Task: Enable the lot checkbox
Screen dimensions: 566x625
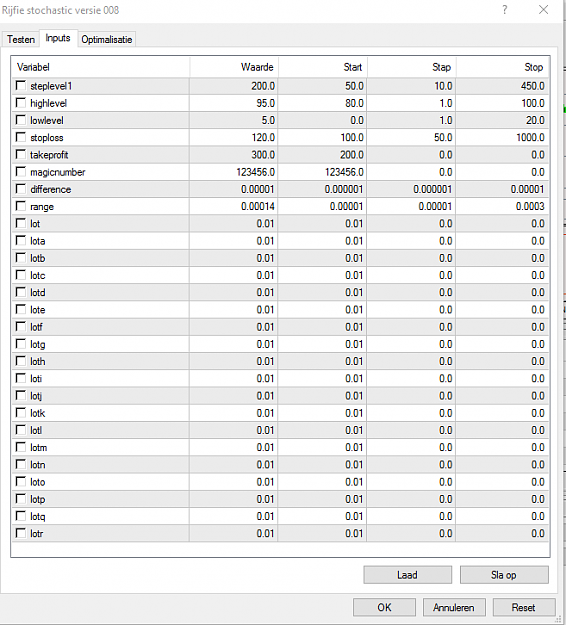Action: pyautogui.click(x=21, y=223)
